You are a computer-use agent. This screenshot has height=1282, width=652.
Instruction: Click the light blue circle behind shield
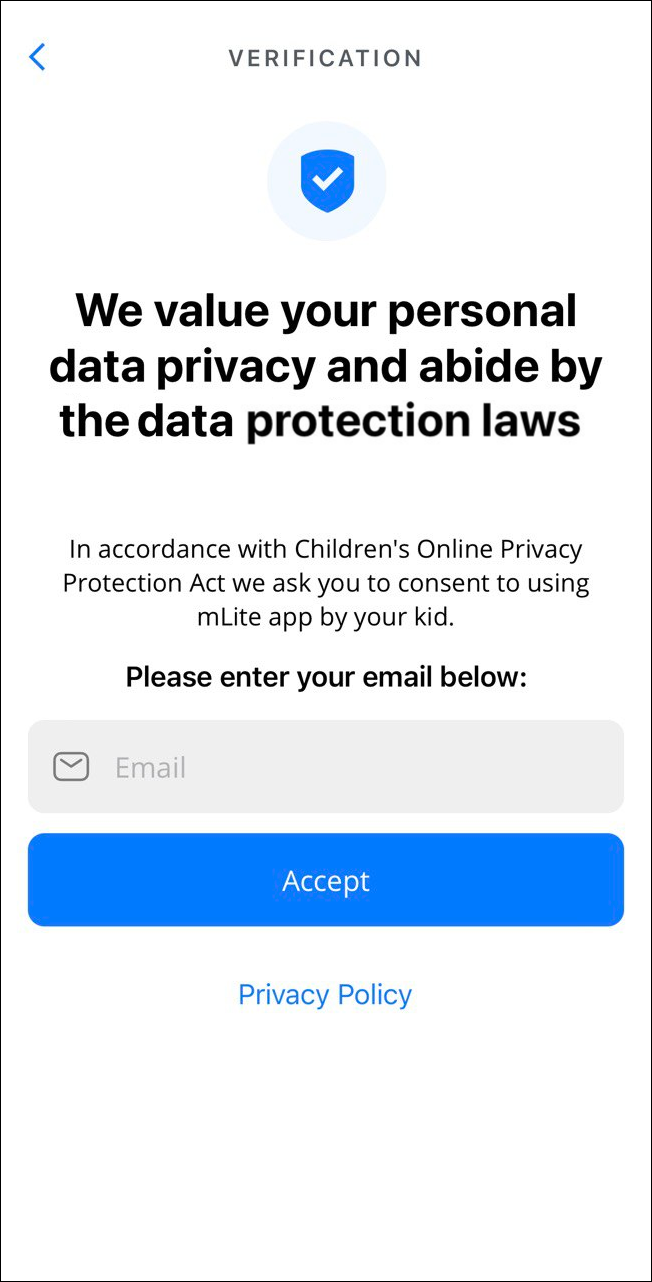pos(326,181)
